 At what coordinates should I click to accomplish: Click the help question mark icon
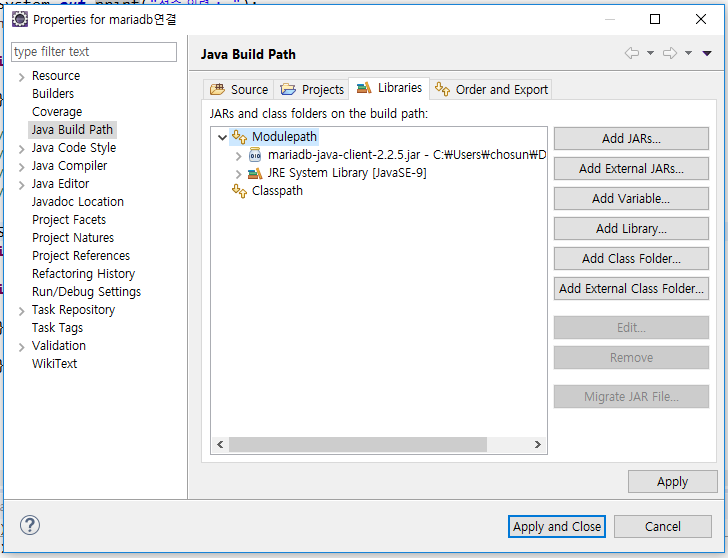pos(30,526)
